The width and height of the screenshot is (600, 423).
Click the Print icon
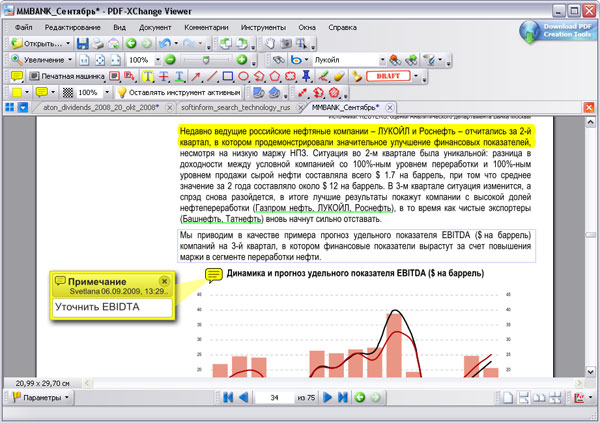point(98,43)
